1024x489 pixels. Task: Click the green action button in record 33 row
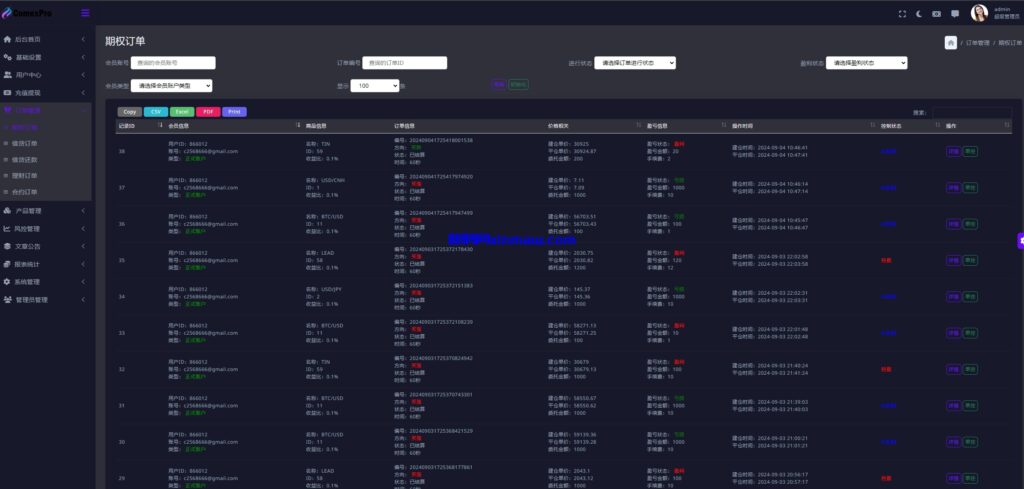970,333
